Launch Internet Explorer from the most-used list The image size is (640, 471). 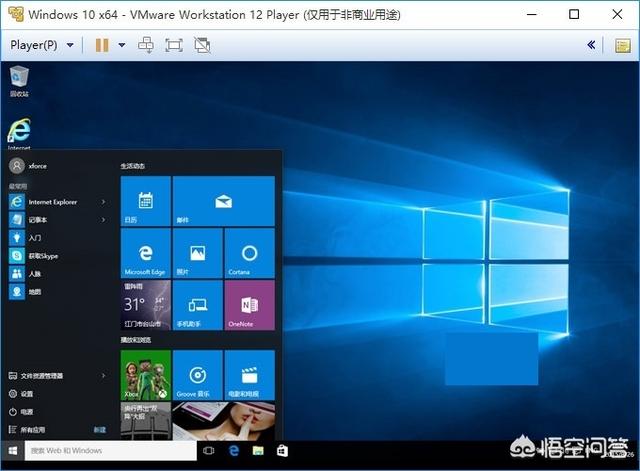click(57, 202)
